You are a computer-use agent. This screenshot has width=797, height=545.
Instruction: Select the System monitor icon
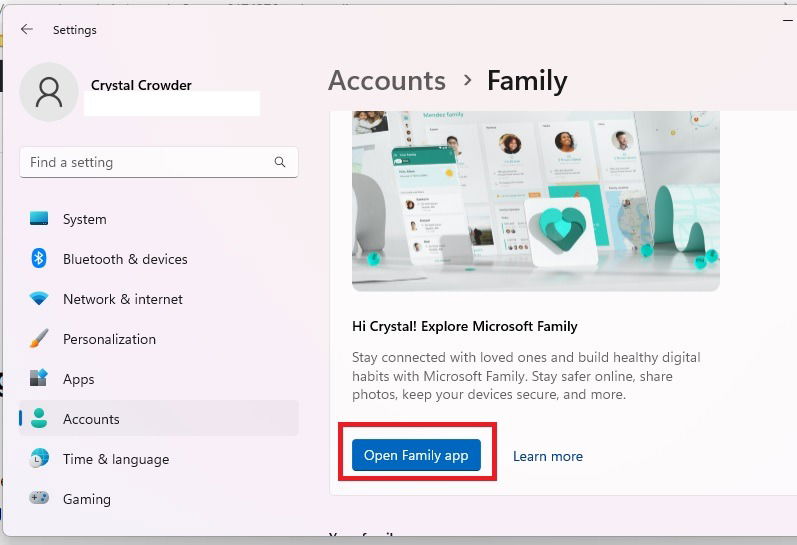pyautogui.click(x=39, y=219)
